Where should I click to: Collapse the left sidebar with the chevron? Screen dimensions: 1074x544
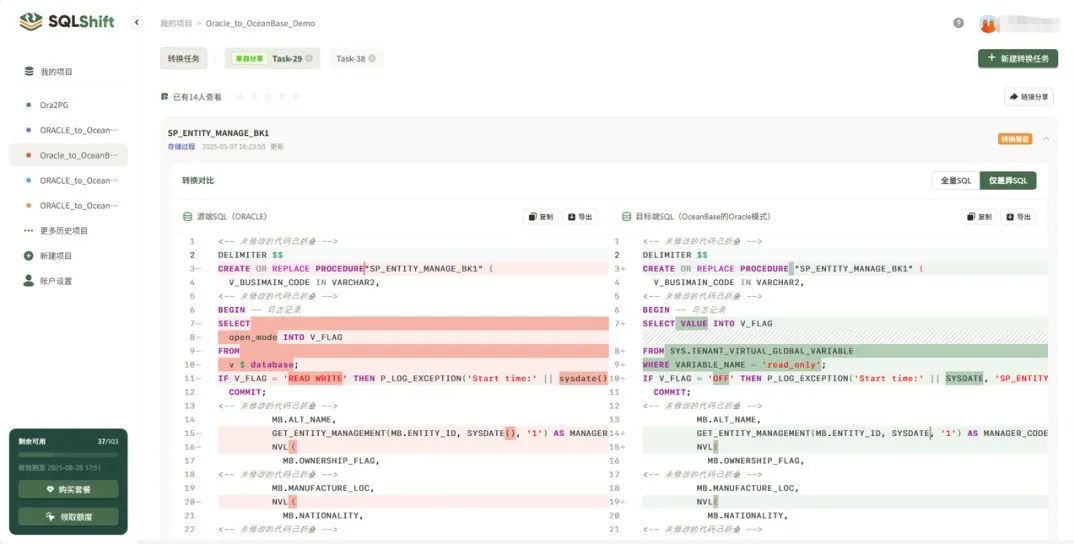[136, 23]
